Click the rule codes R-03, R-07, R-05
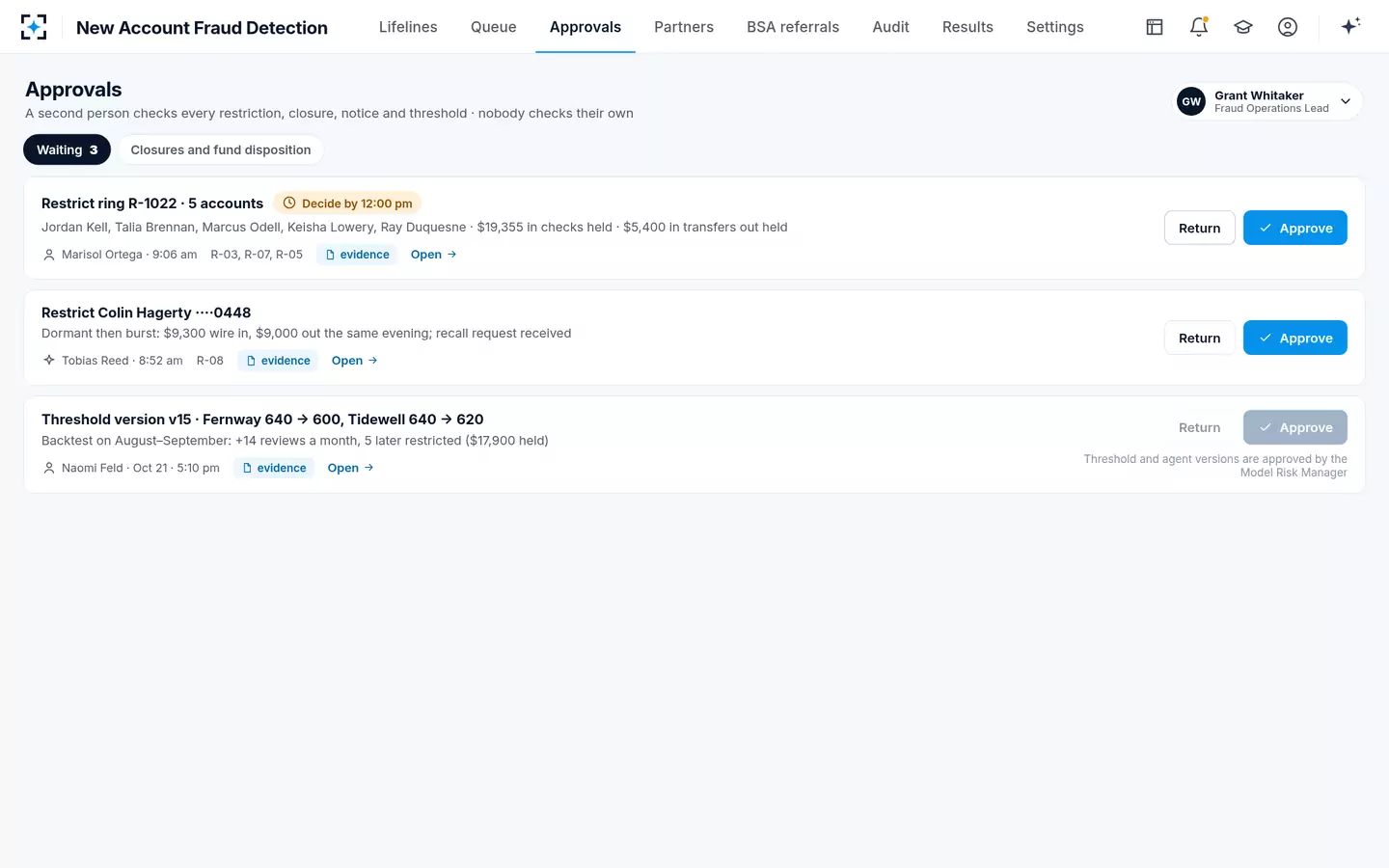1389x868 pixels. pos(257,255)
